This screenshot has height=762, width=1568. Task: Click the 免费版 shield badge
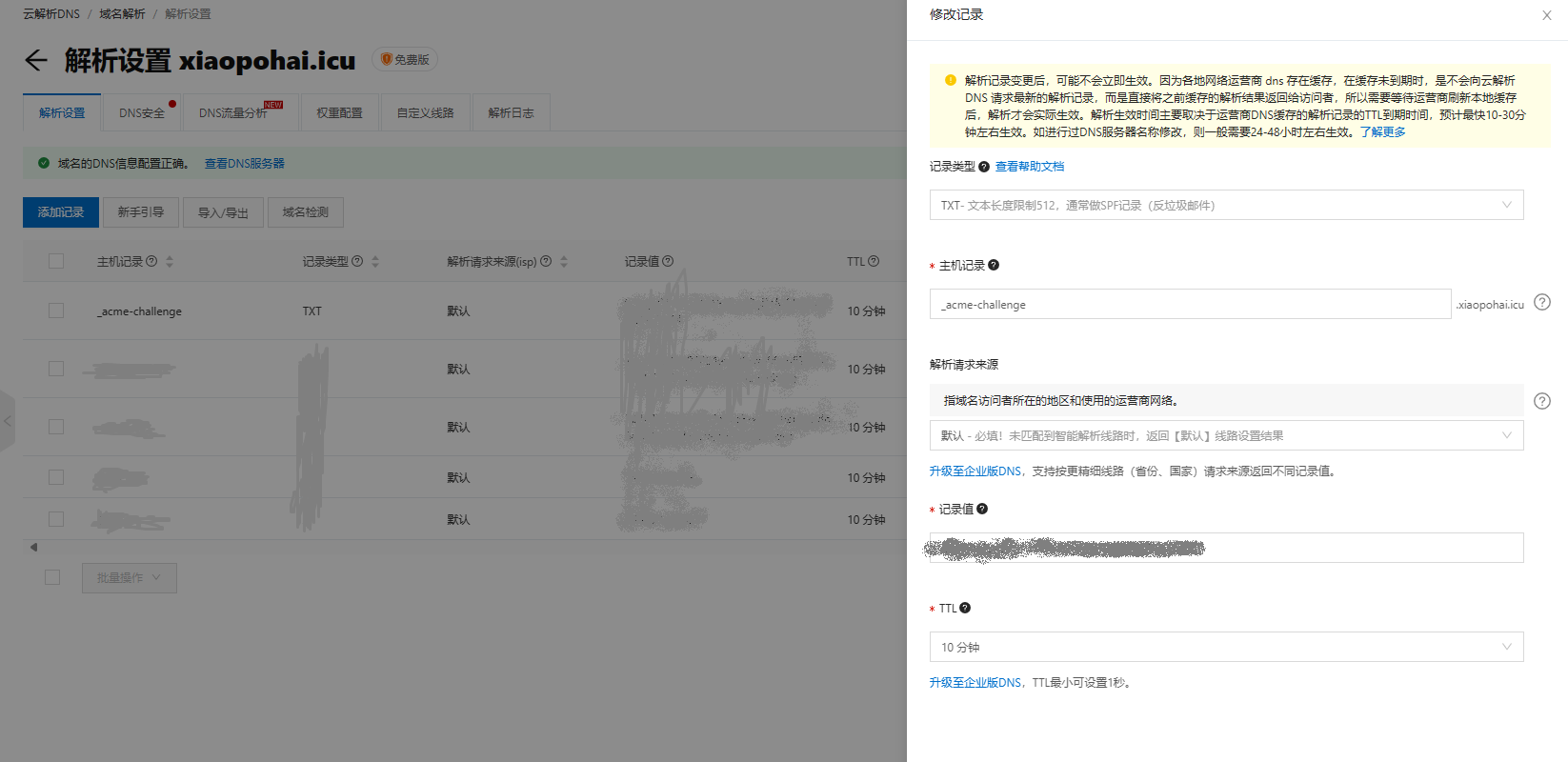click(x=405, y=59)
